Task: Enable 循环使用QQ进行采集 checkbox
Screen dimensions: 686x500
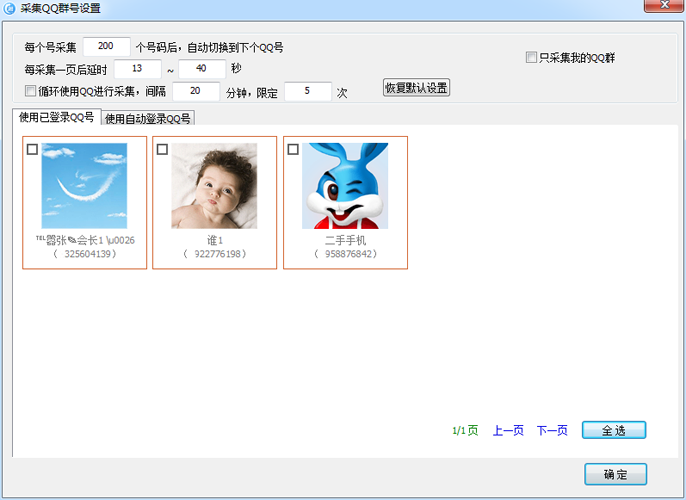Action: click(30, 91)
